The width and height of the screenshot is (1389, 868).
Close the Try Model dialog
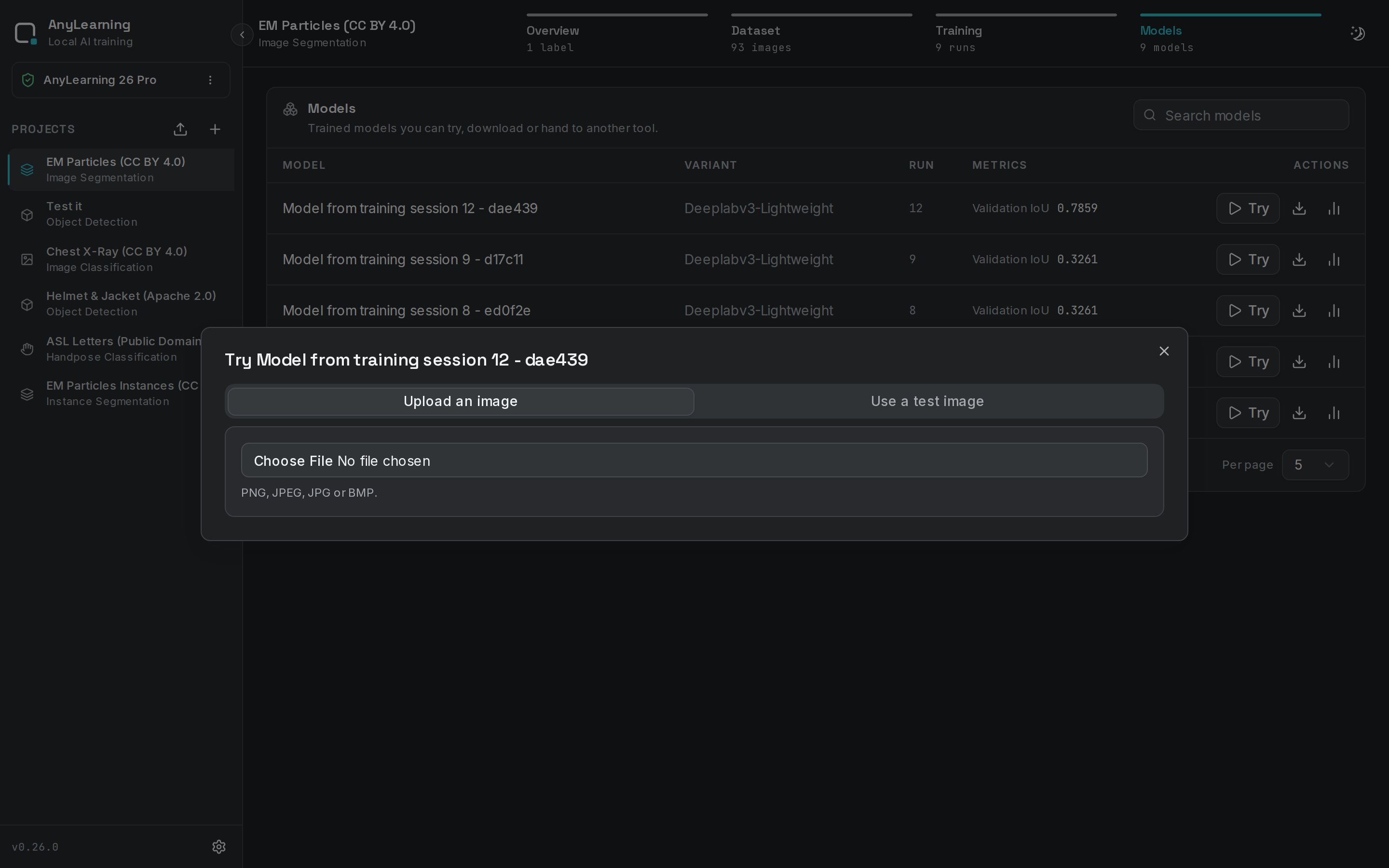coord(1163,351)
